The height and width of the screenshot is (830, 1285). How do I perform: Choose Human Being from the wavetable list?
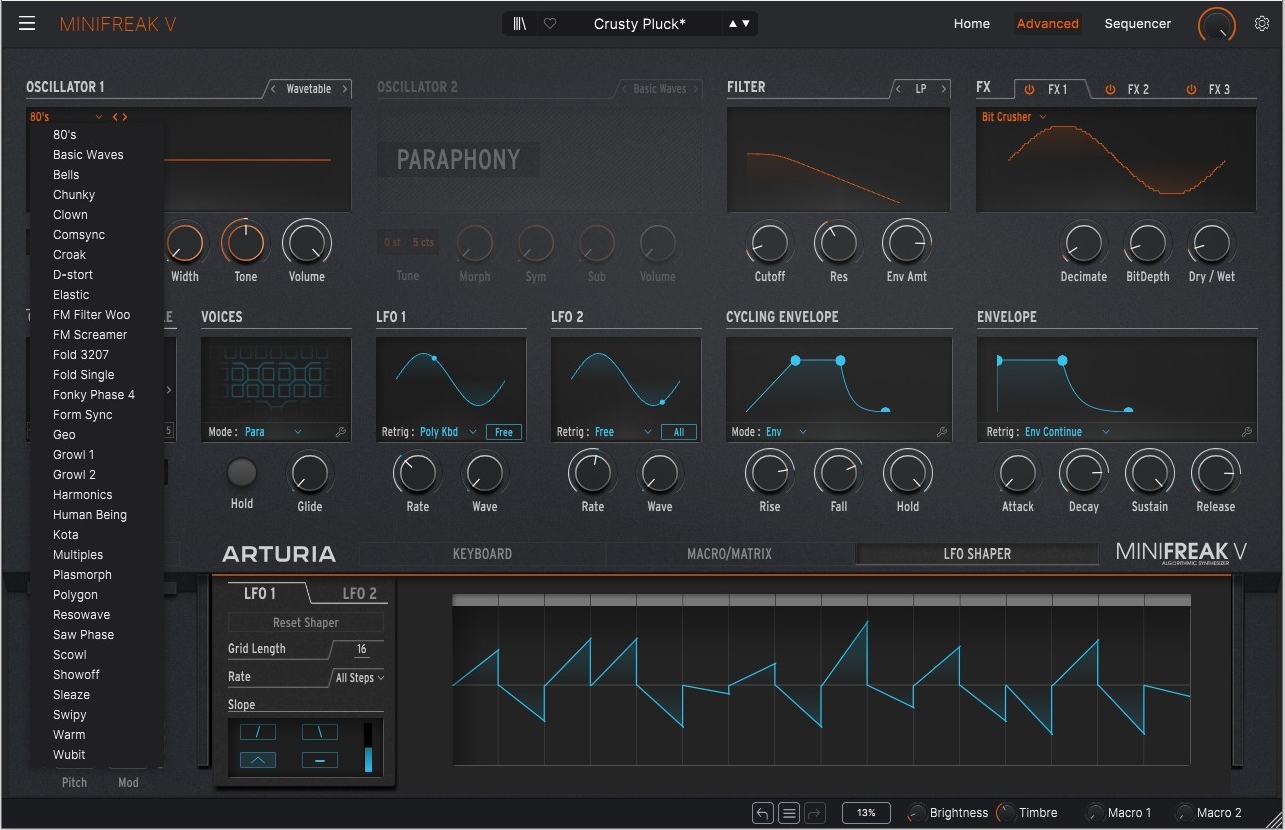click(90, 514)
